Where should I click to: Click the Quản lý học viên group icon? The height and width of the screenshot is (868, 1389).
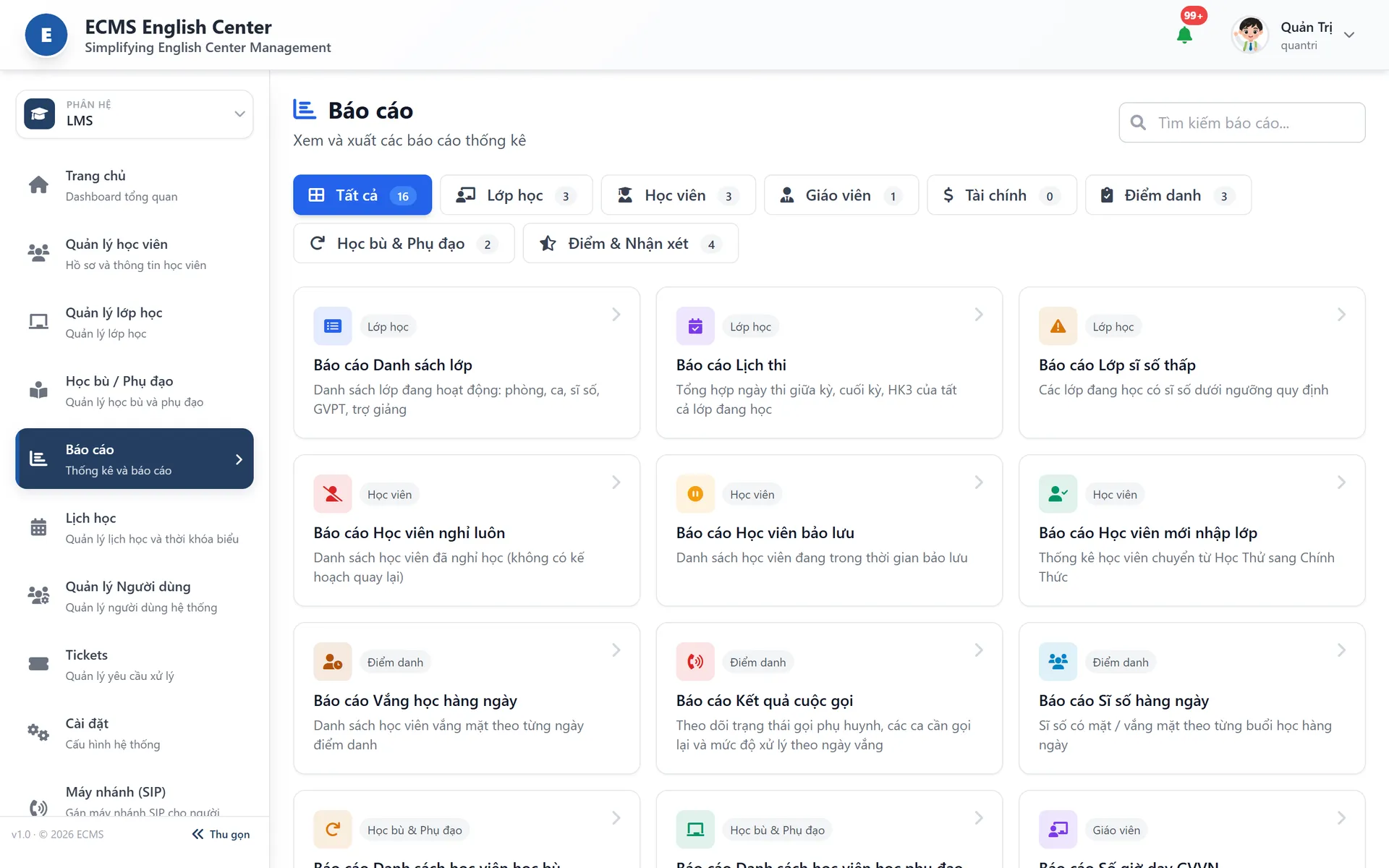click(38, 253)
